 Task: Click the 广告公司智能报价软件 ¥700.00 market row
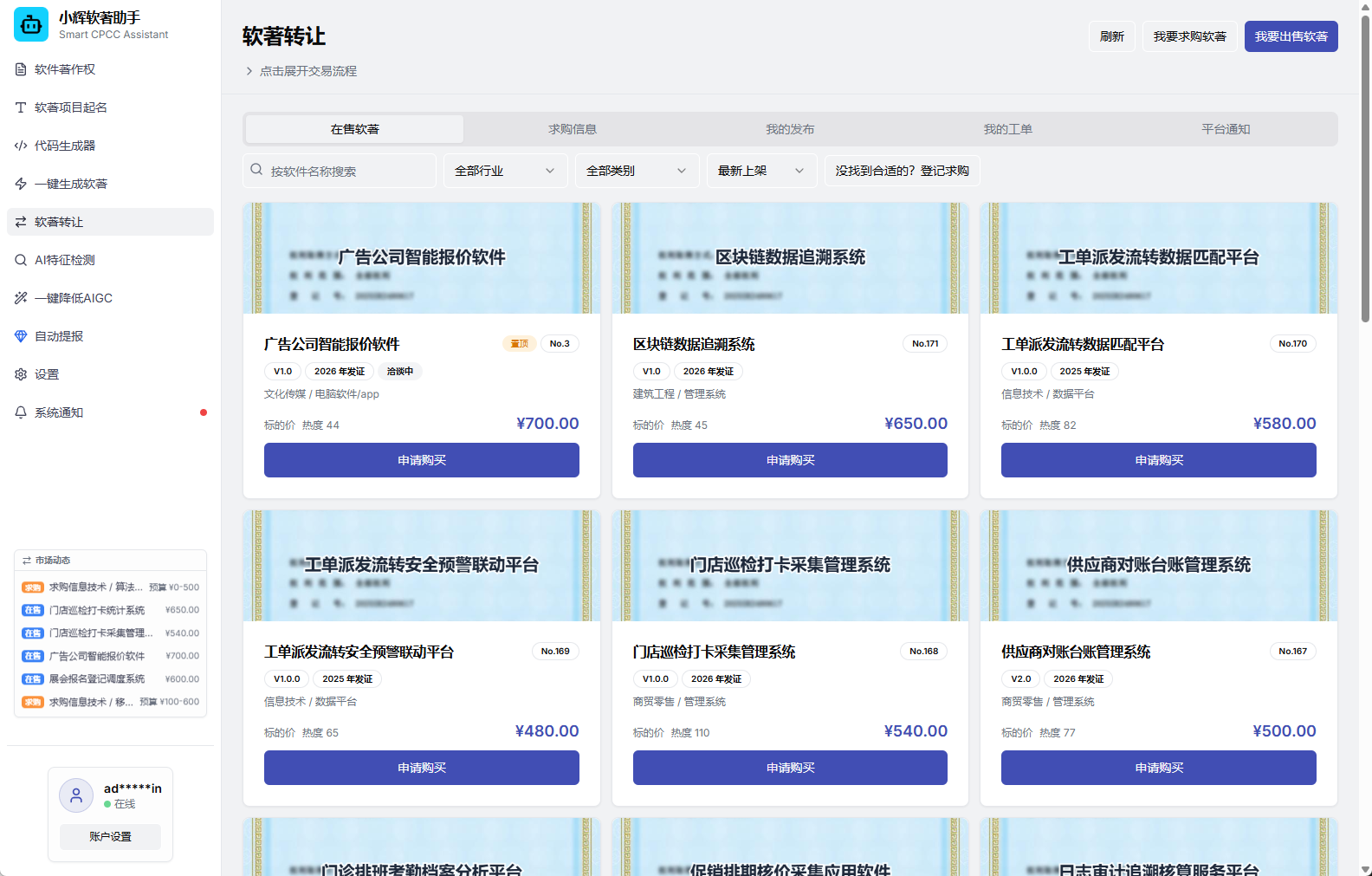(x=110, y=656)
